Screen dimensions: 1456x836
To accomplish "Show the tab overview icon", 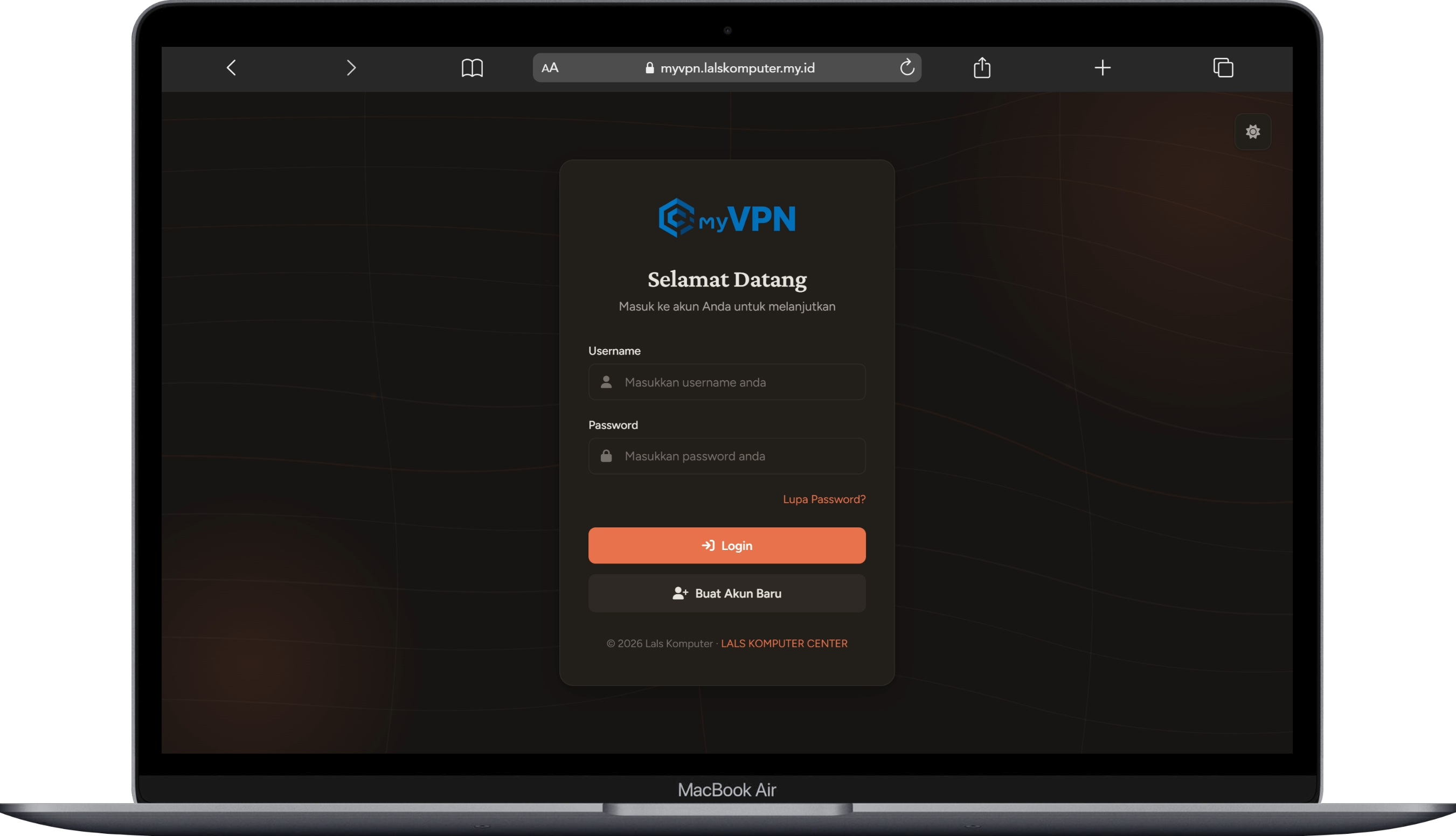I will [x=1223, y=68].
